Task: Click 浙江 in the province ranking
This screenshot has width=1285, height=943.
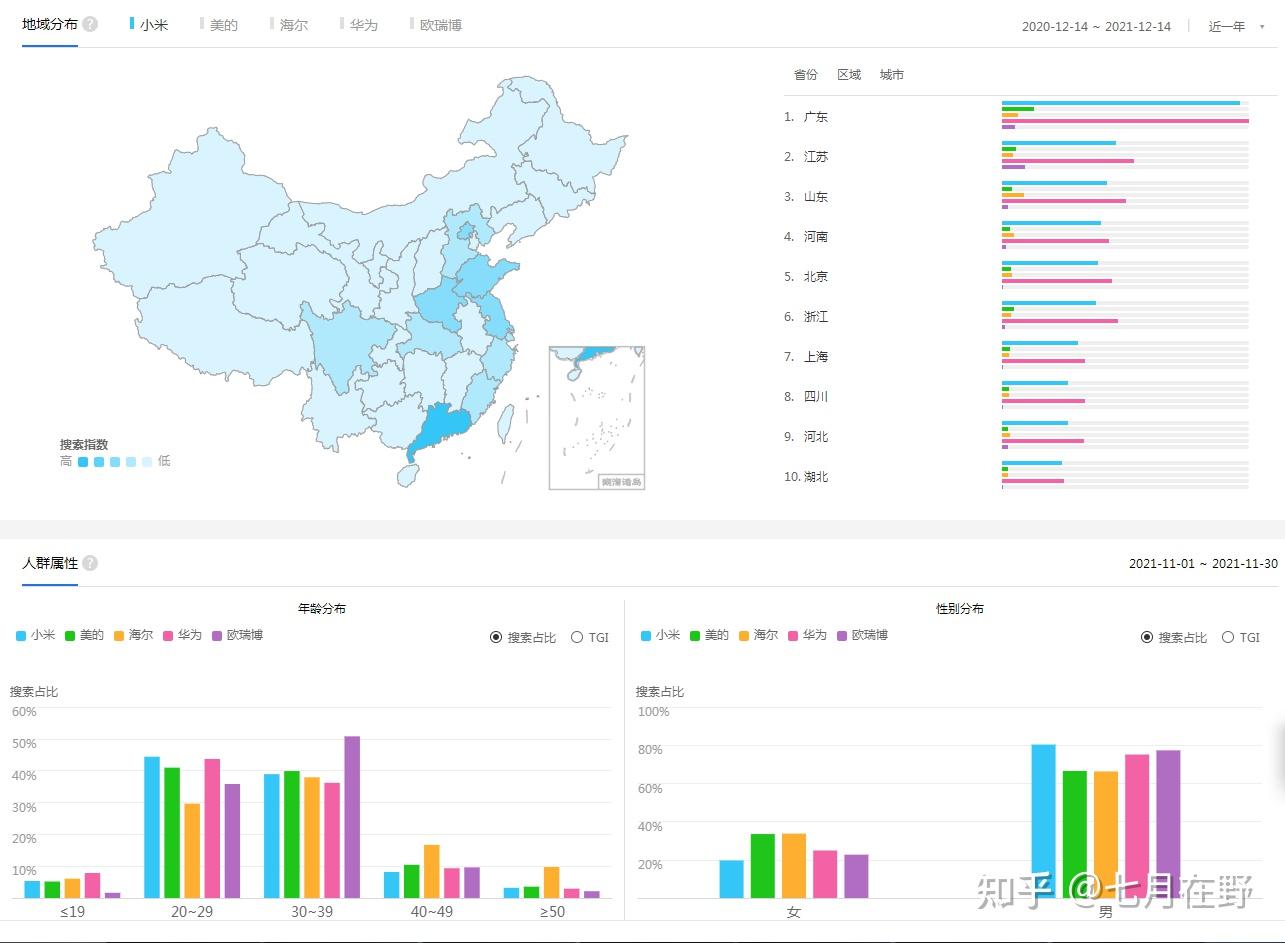Action: point(816,317)
